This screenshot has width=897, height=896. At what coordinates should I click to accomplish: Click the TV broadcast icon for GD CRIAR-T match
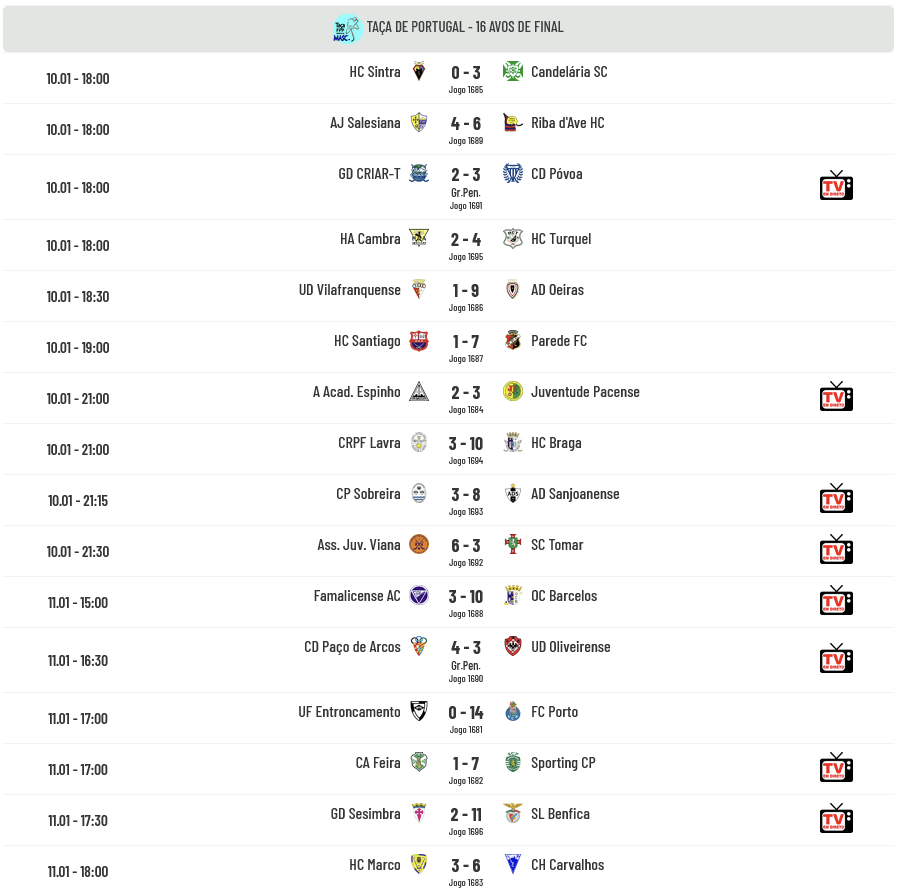(836, 186)
